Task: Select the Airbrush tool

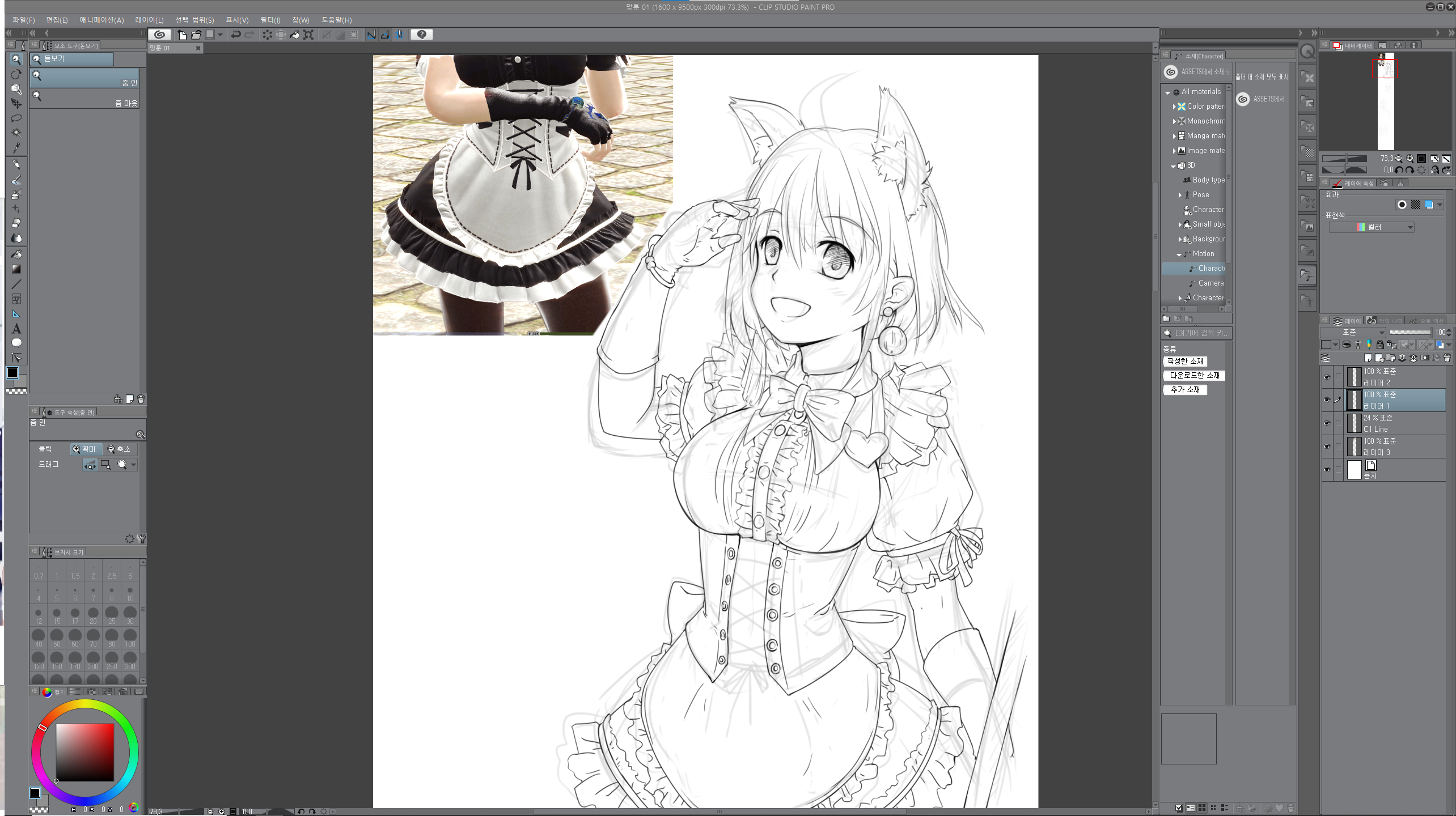Action: [x=16, y=194]
